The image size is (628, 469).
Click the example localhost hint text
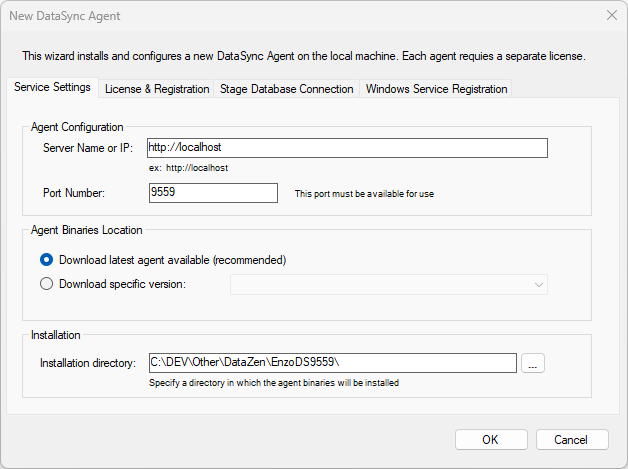pos(188,168)
